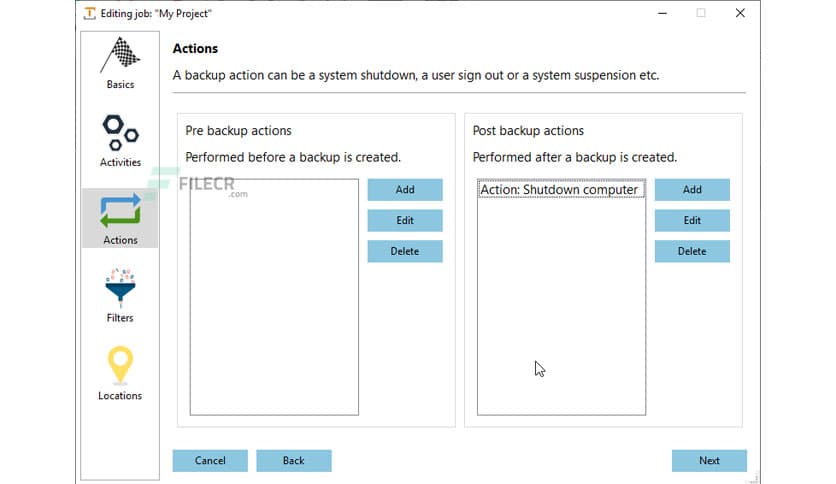Screen dimensions: 836x484
Task: Switch to the Basics section label
Action: (120, 85)
